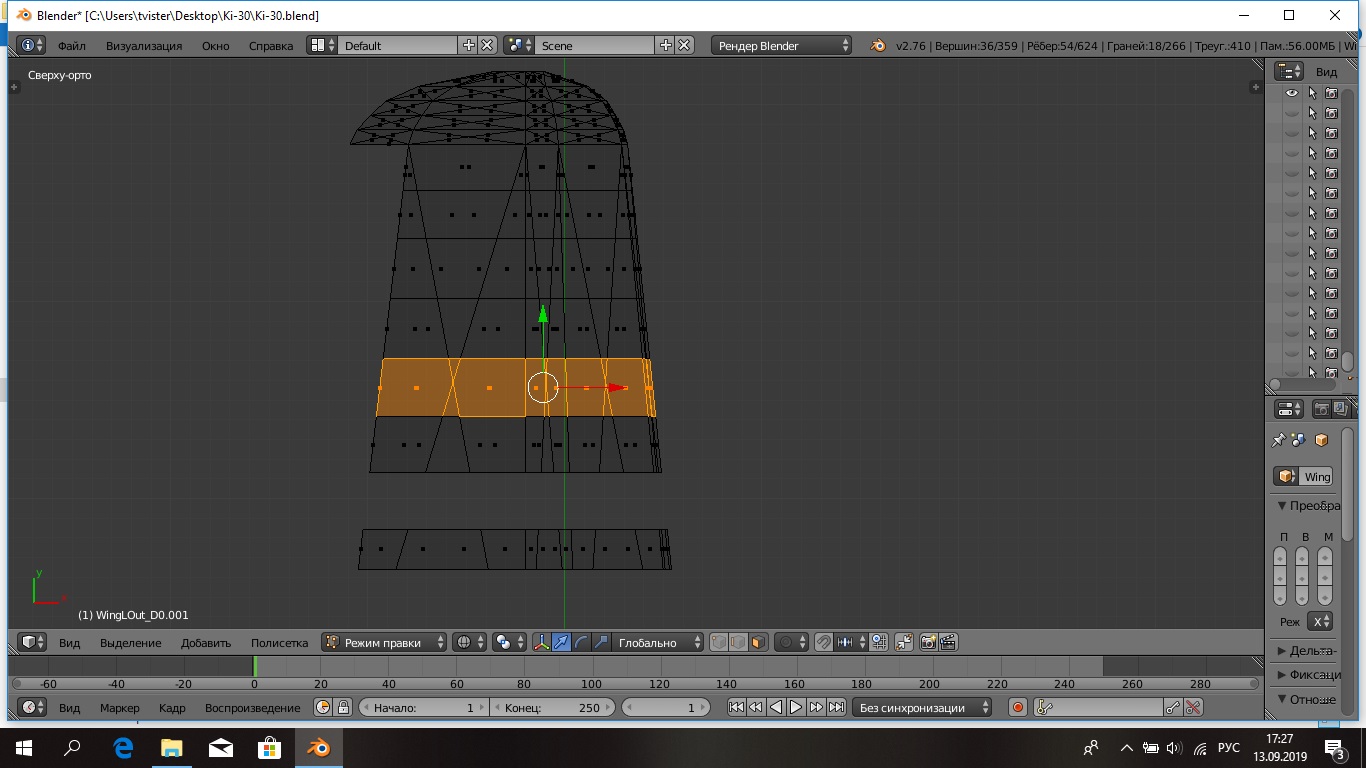Screen dimensions: 1366x768
Task: Click the play animation button
Action: pyautogui.click(x=796, y=708)
